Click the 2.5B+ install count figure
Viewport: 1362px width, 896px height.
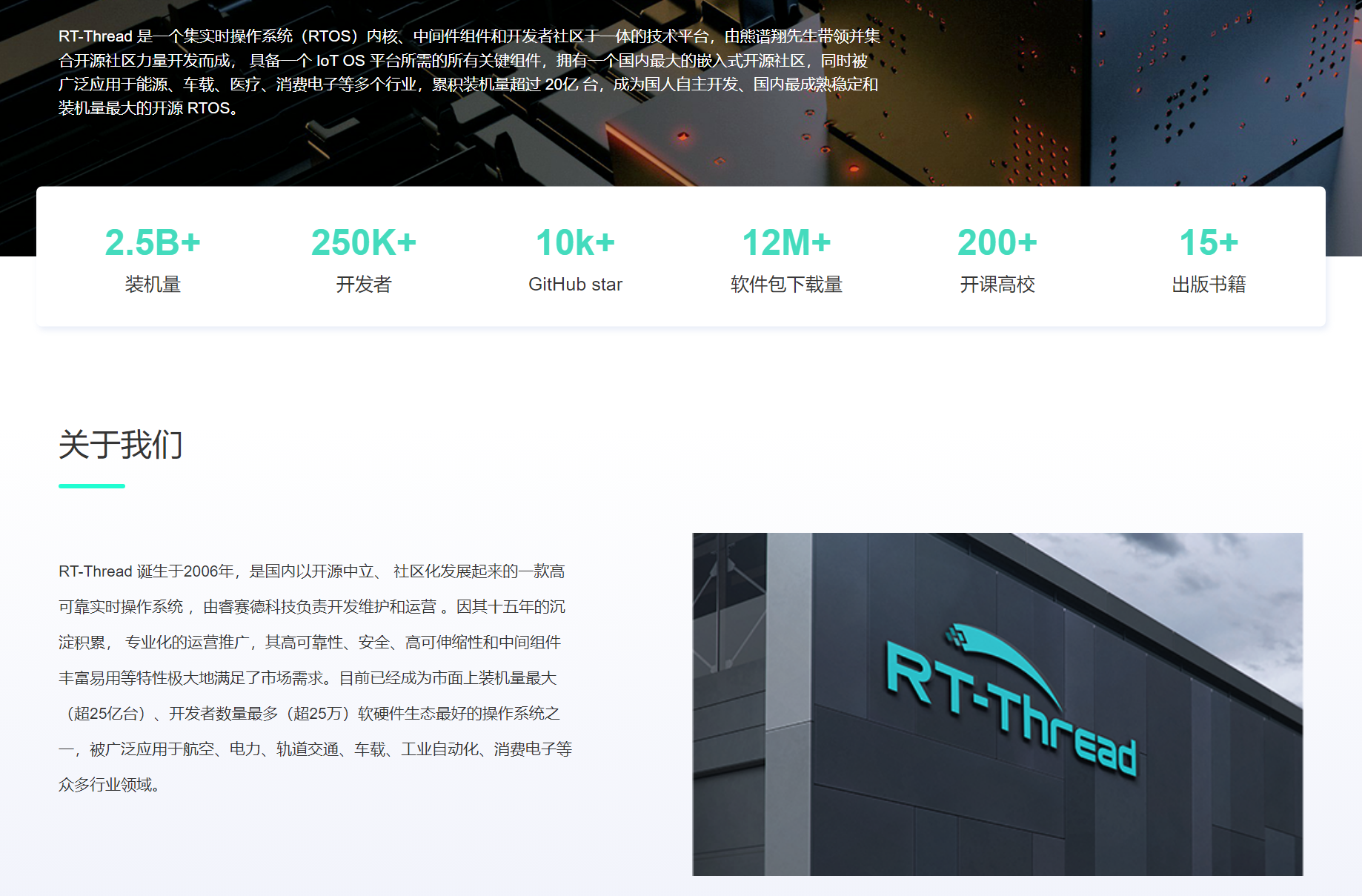(153, 242)
